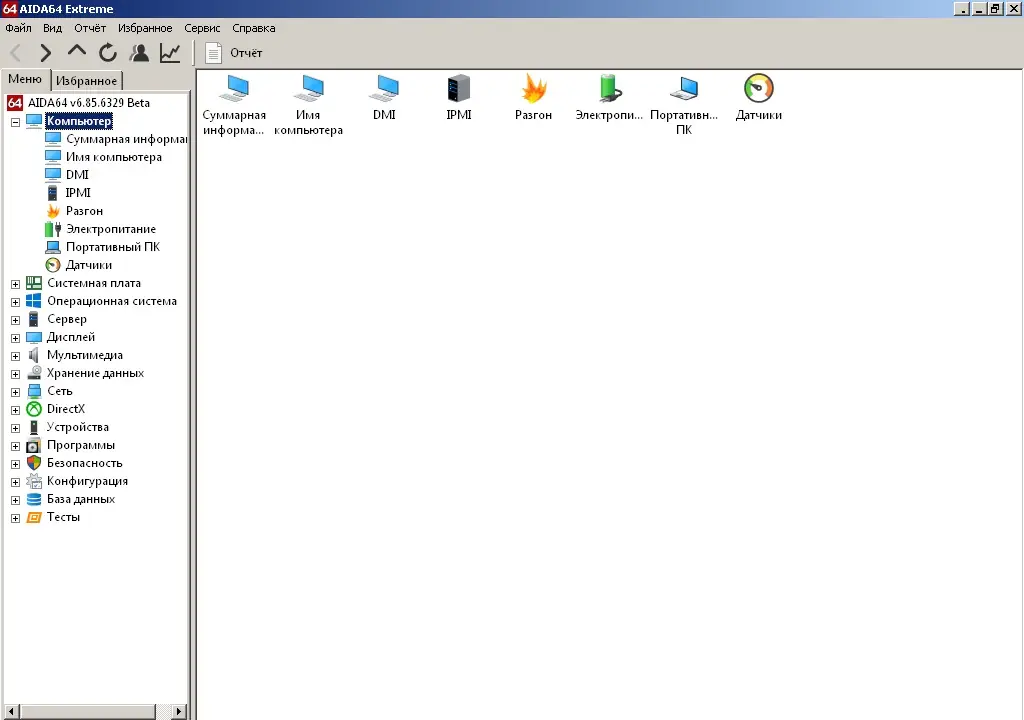Viewport: 1024px width, 720px height.
Task: Expand the Безопасность branch
Action: [x=15, y=464]
